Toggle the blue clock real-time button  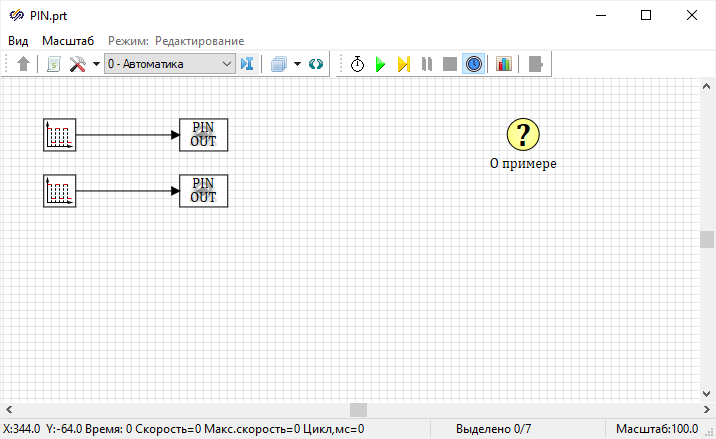(473, 64)
